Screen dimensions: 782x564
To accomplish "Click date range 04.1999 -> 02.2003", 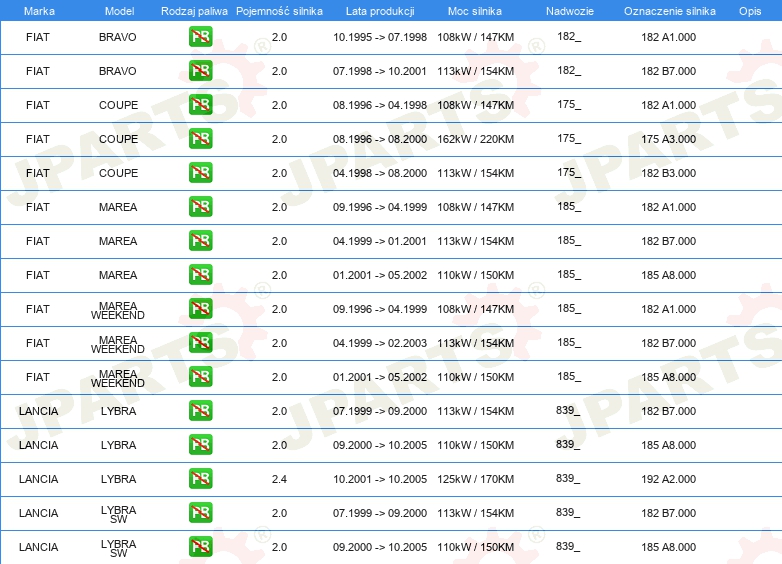I will 380,343.
